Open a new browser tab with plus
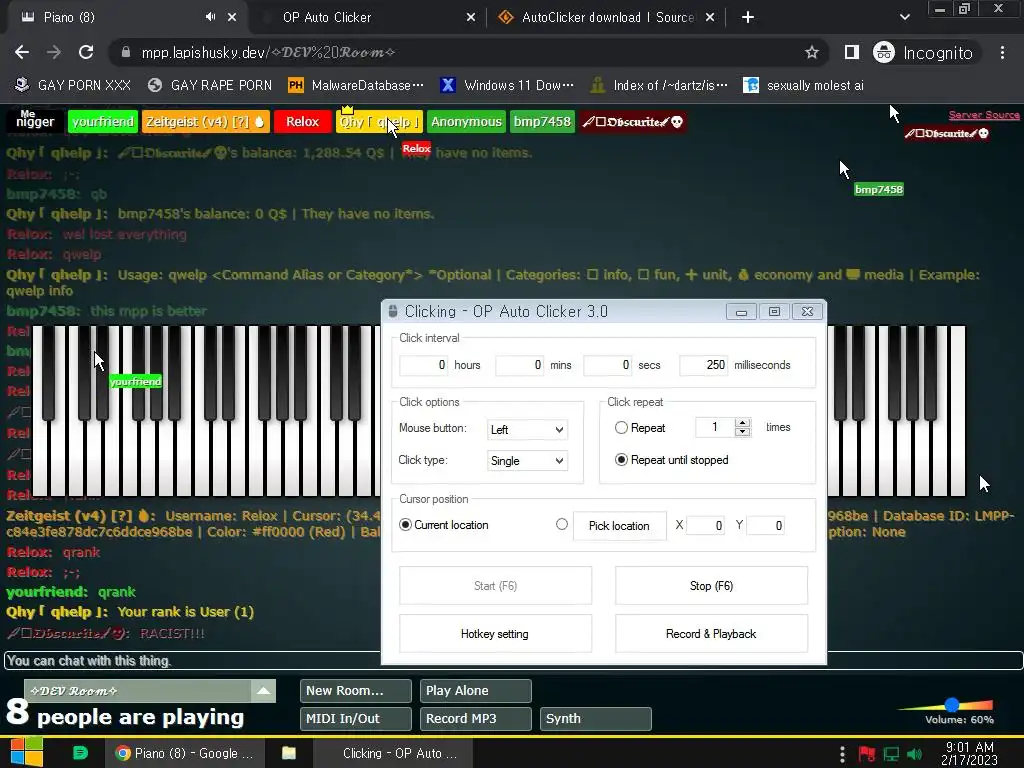The image size is (1024, 768). [x=748, y=18]
